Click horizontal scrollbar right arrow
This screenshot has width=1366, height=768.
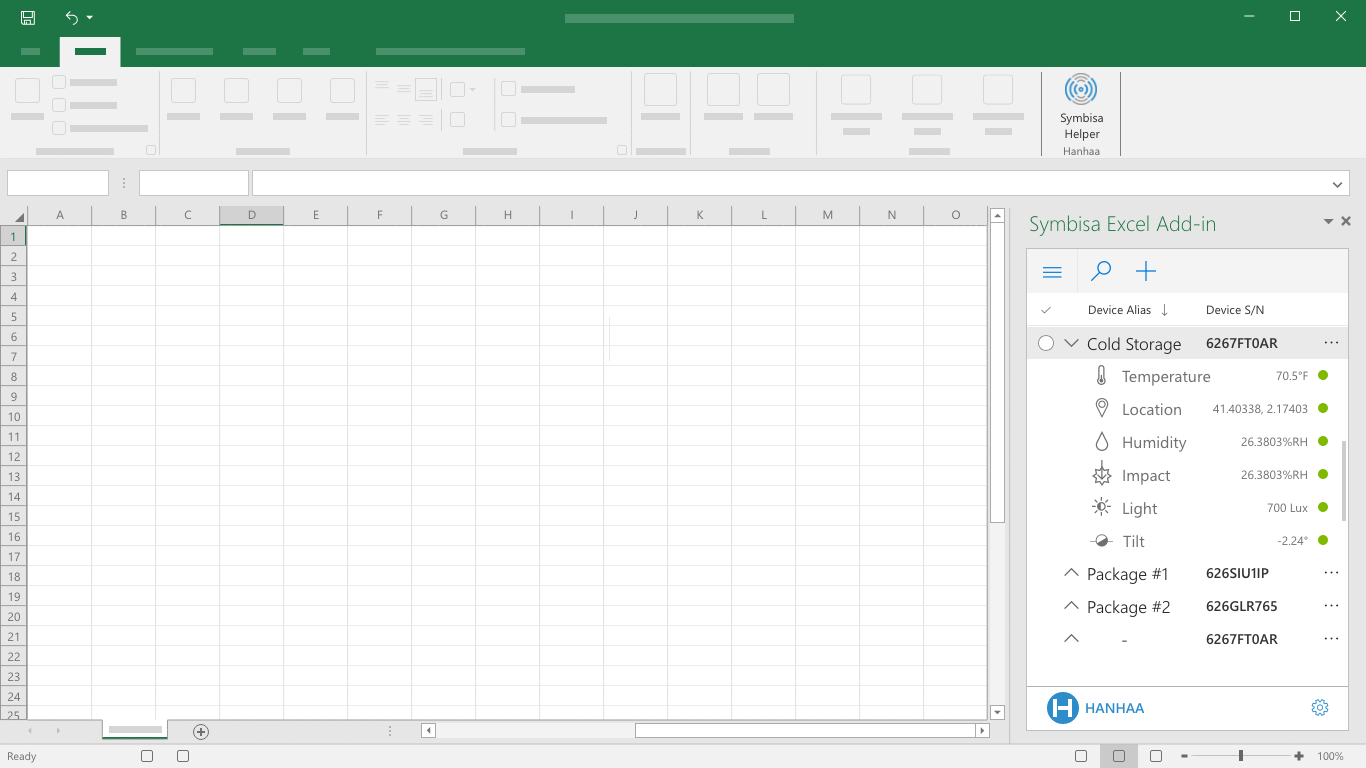pos(982,731)
